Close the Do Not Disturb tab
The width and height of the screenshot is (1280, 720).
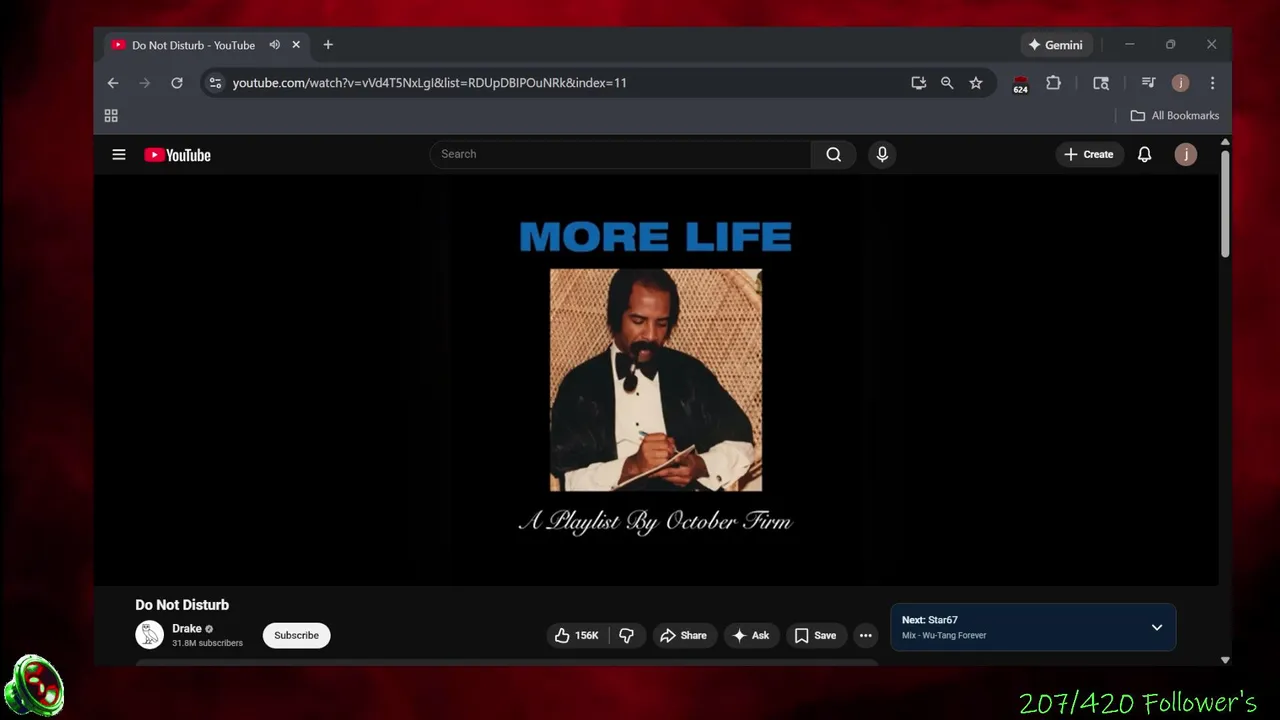tap(296, 45)
